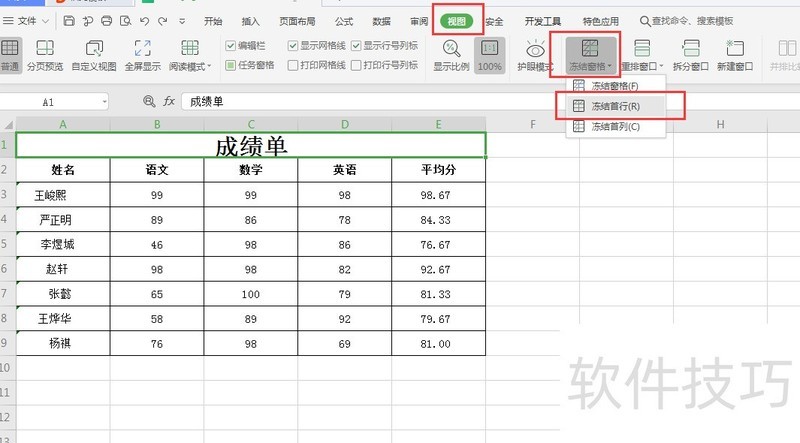The image size is (800, 443).
Task: Select the 普通 normal view icon
Action: click(10, 55)
